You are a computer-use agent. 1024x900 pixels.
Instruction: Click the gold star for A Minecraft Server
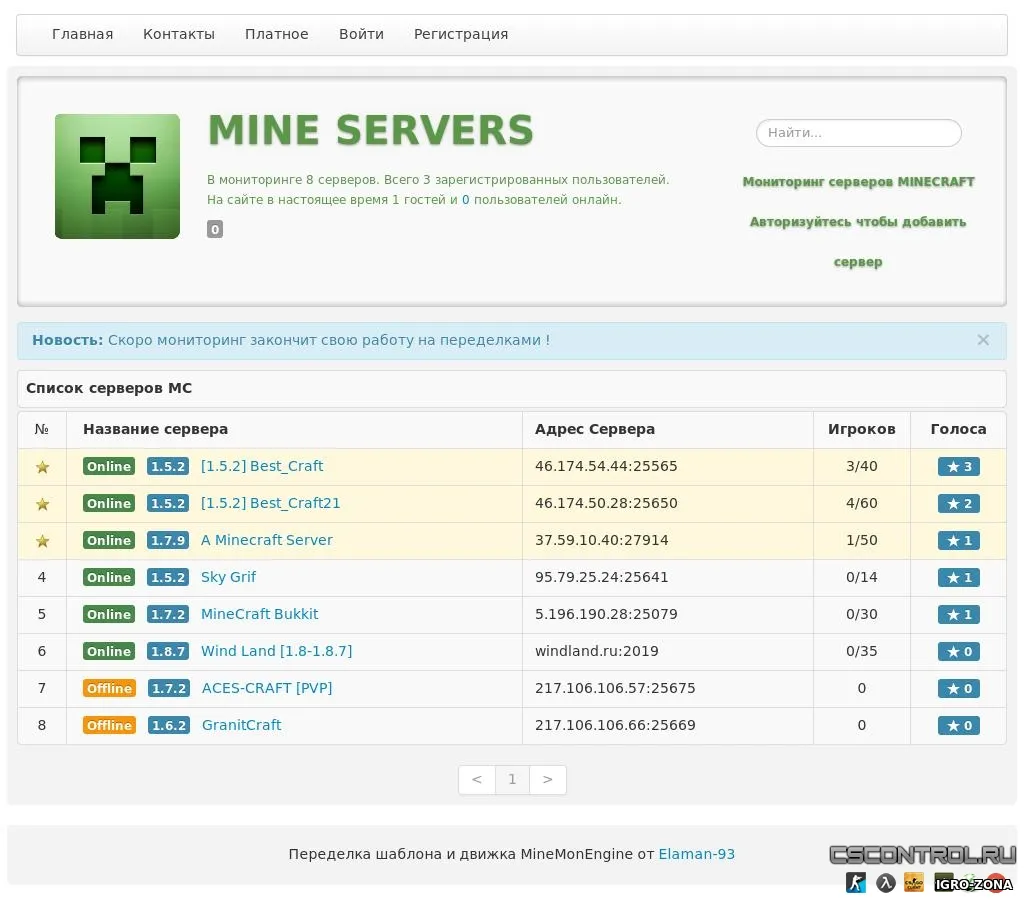click(x=42, y=541)
